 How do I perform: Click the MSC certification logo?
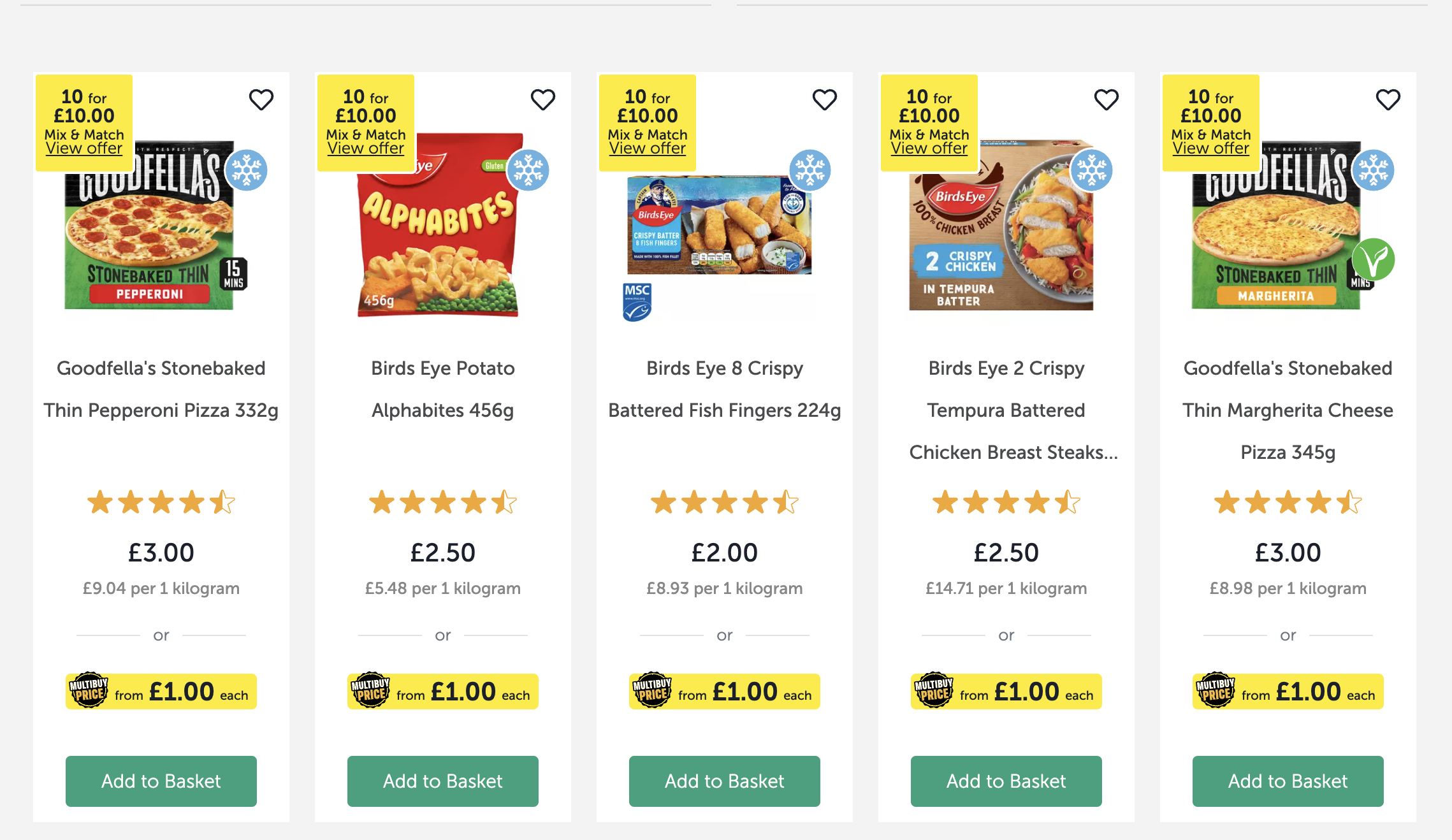(637, 301)
